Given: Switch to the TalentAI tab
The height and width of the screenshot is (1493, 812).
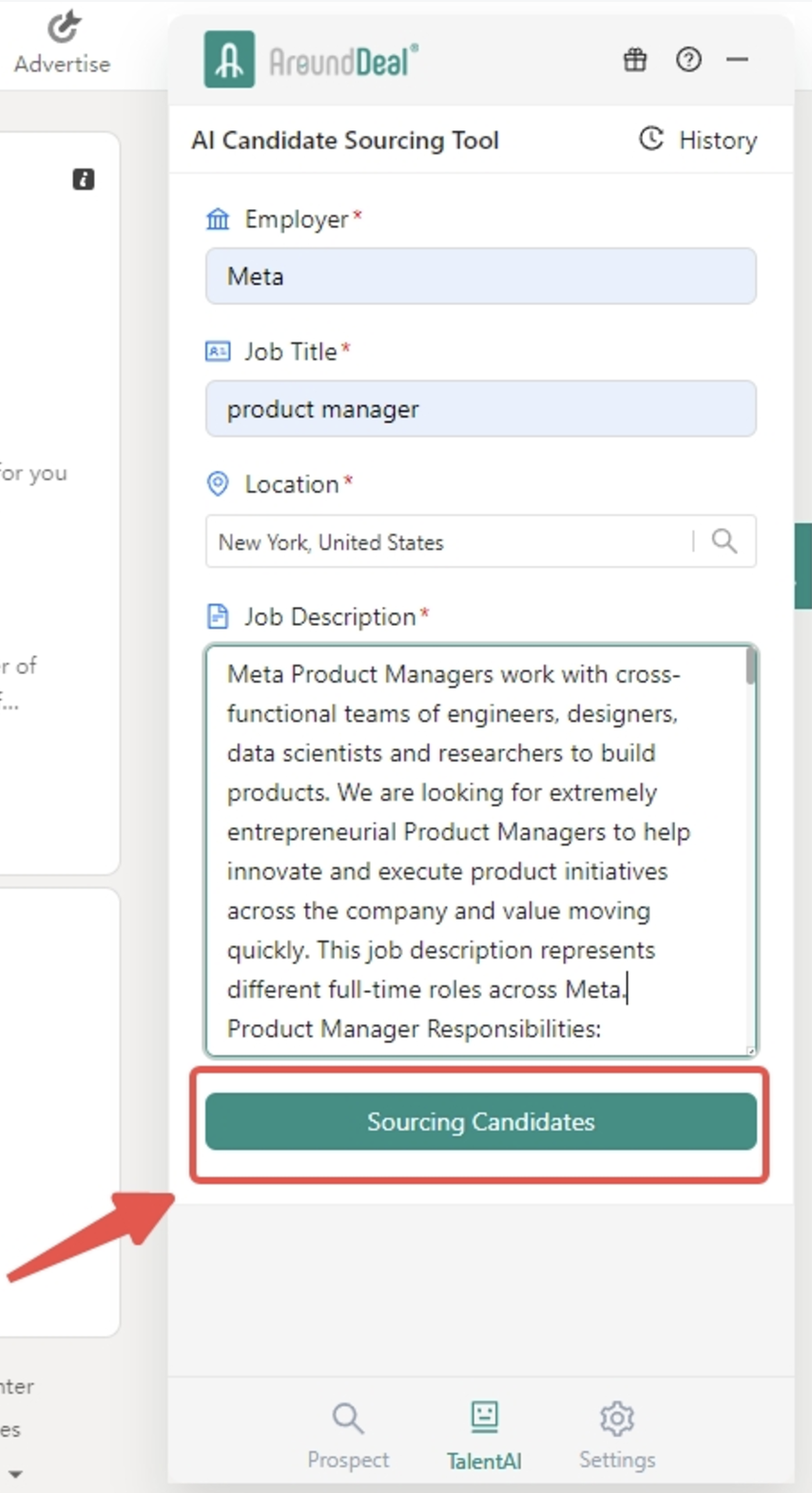Looking at the screenshot, I should tap(484, 1435).
